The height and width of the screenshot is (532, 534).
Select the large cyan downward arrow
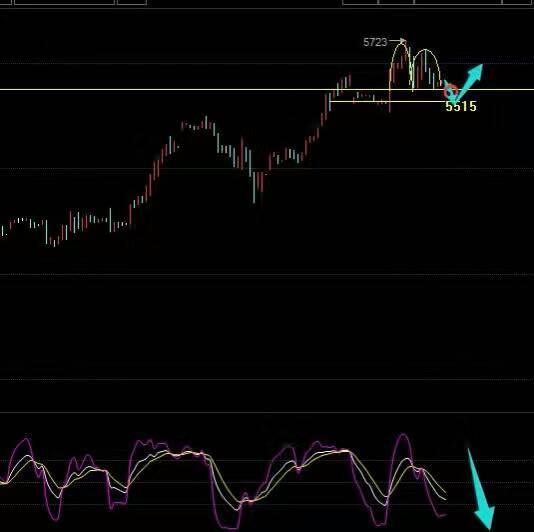click(481, 489)
